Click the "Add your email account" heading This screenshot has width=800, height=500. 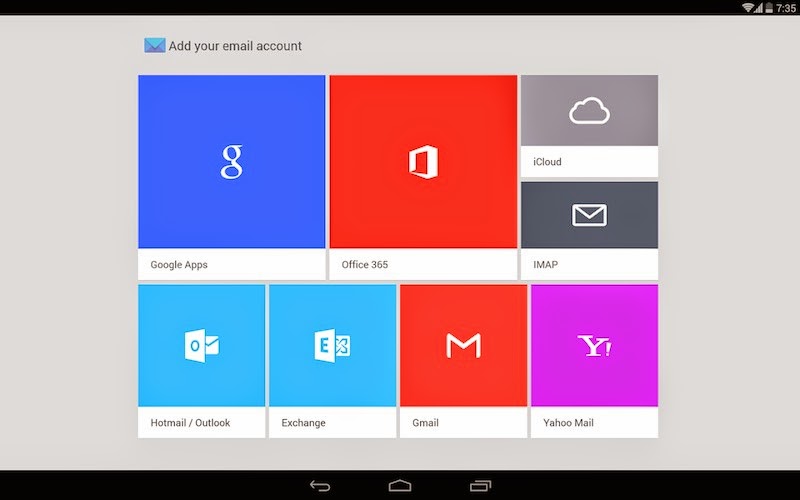tap(235, 46)
